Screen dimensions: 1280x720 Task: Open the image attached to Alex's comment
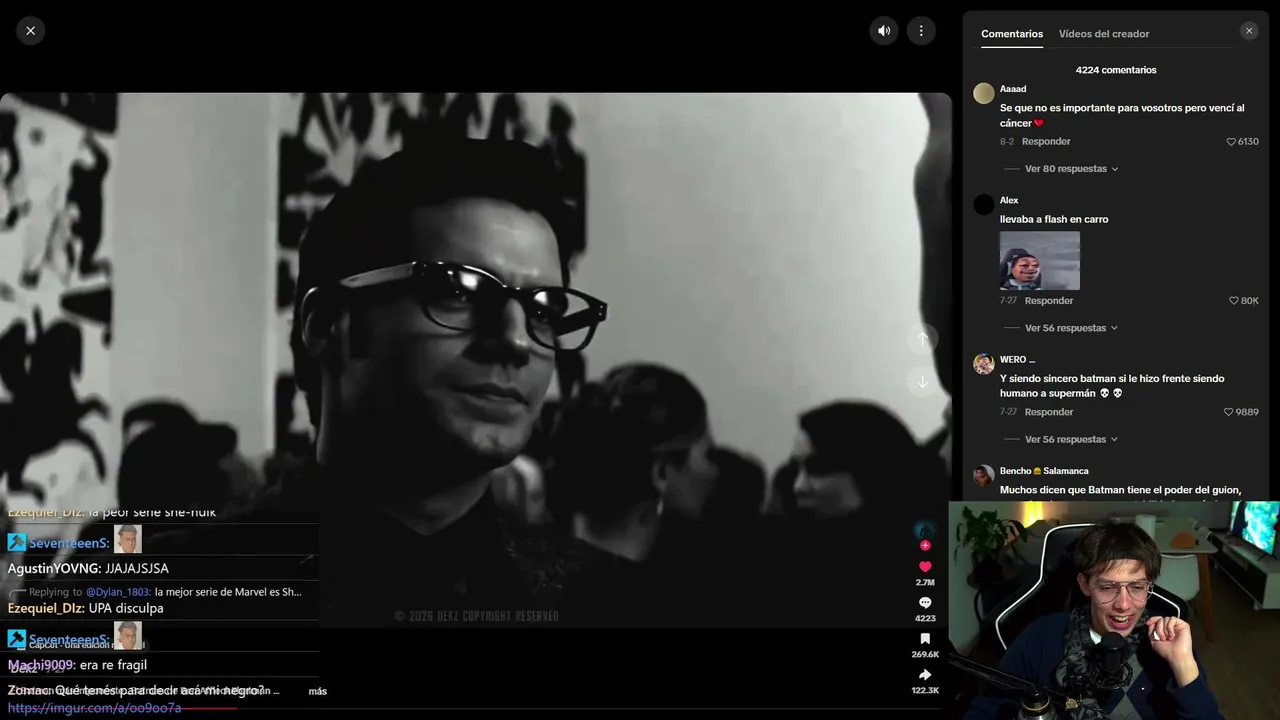tap(1040, 261)
